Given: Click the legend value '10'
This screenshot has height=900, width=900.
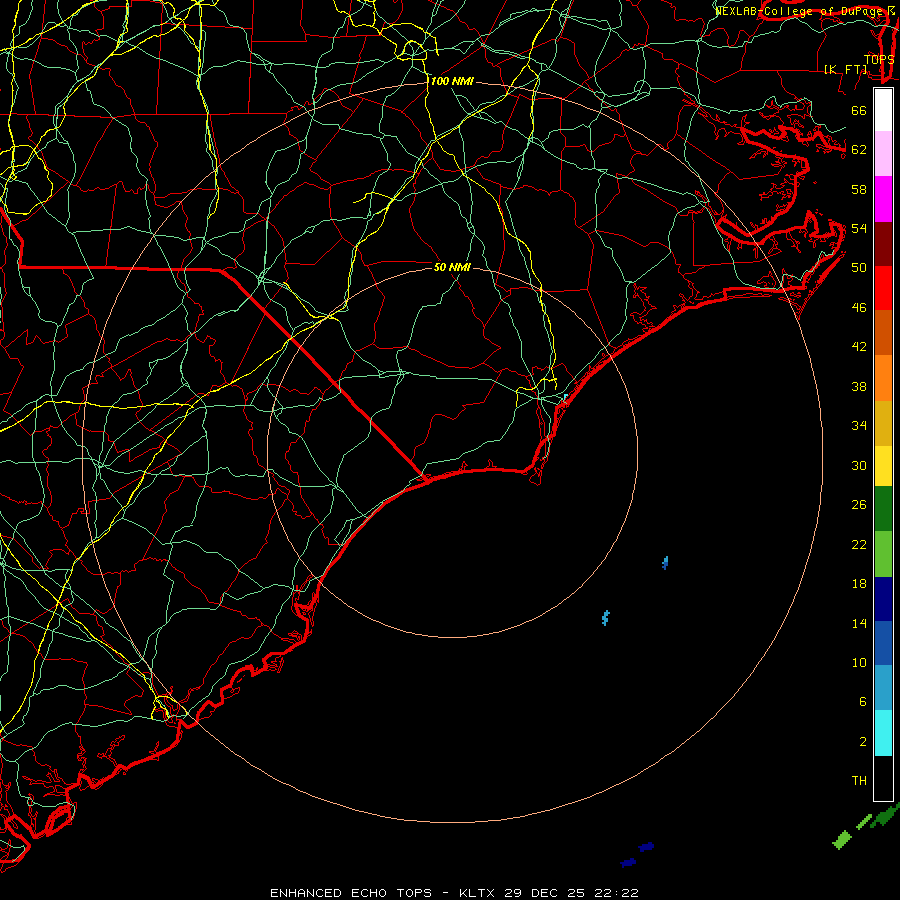Looking at the screenshot, I should pyautogui.click(x=859, y=662).
